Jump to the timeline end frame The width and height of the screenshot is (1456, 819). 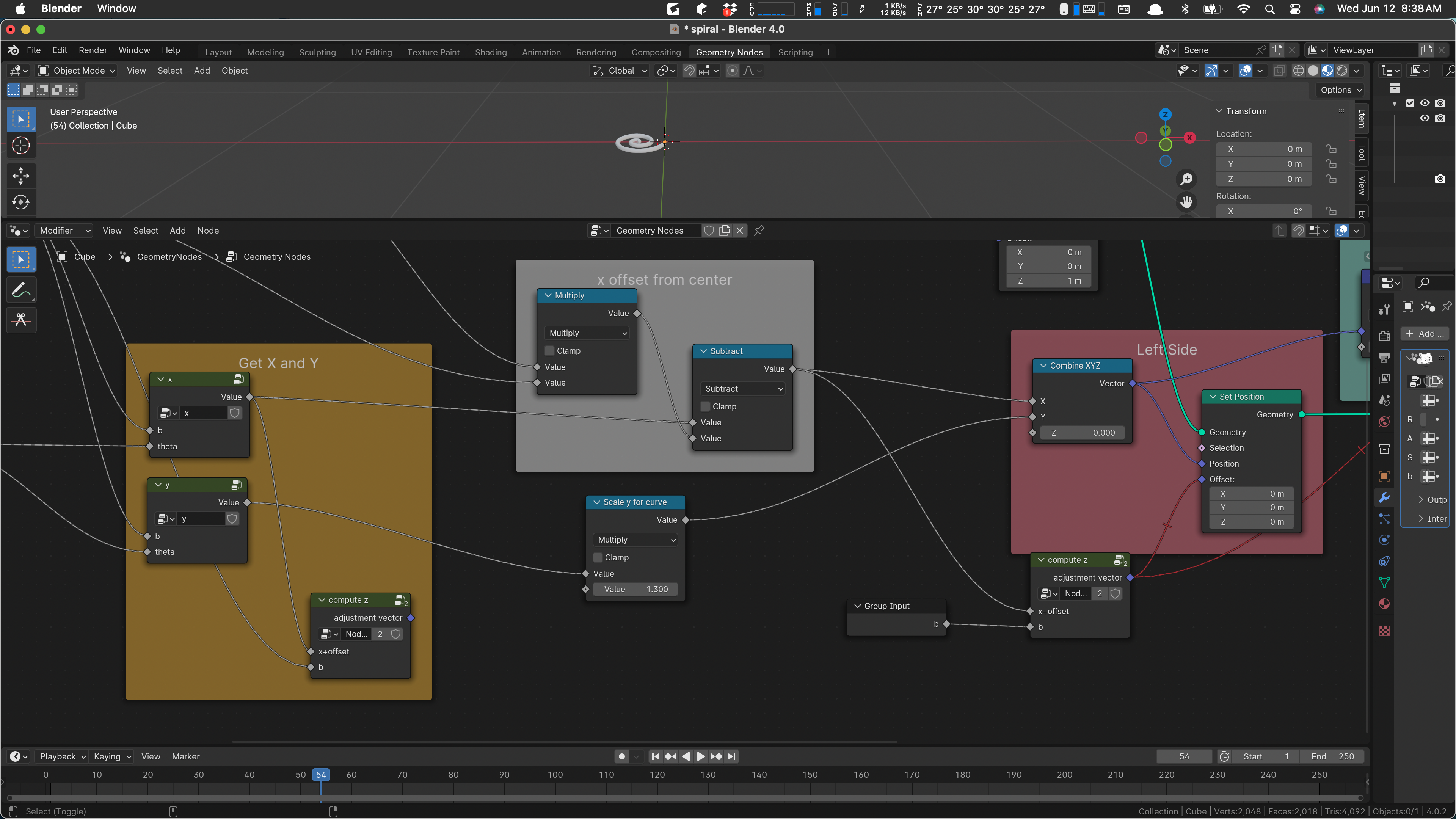[x=731, y=756]
